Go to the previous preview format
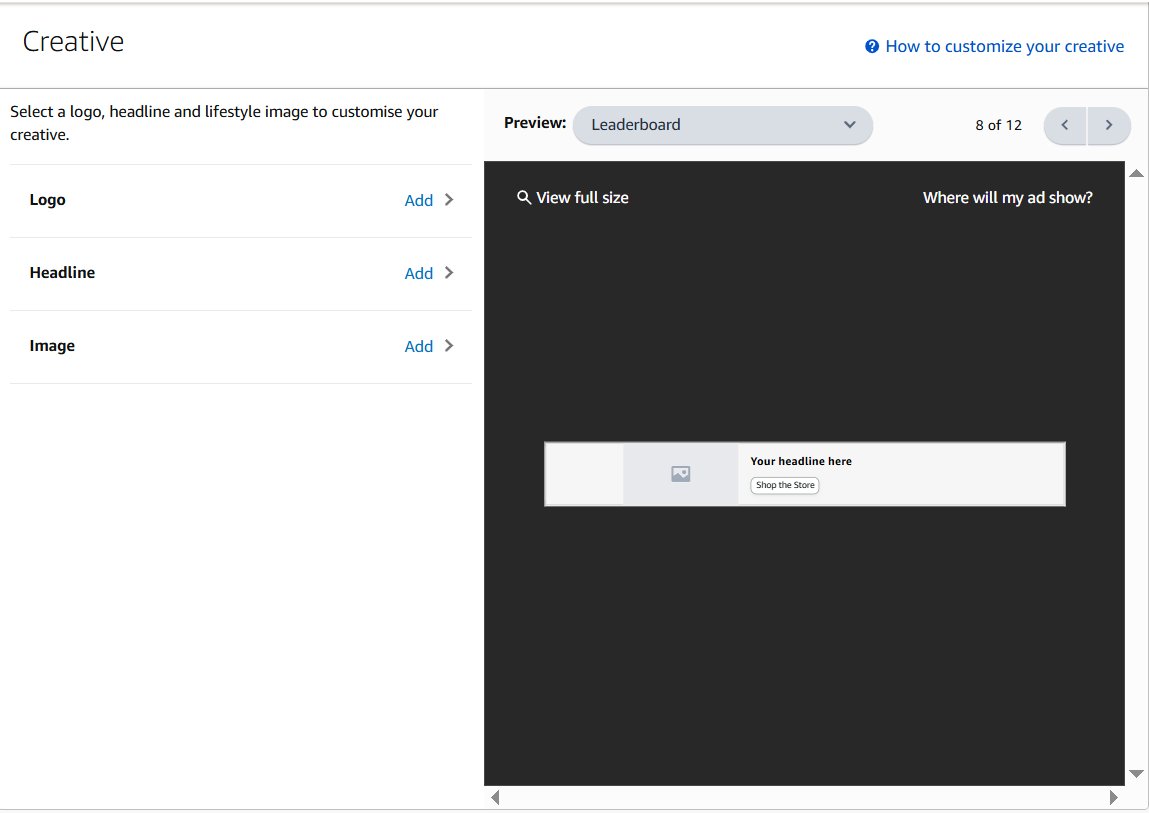The width and height of the screenshot is (1149, 813). click(1065, 125)
